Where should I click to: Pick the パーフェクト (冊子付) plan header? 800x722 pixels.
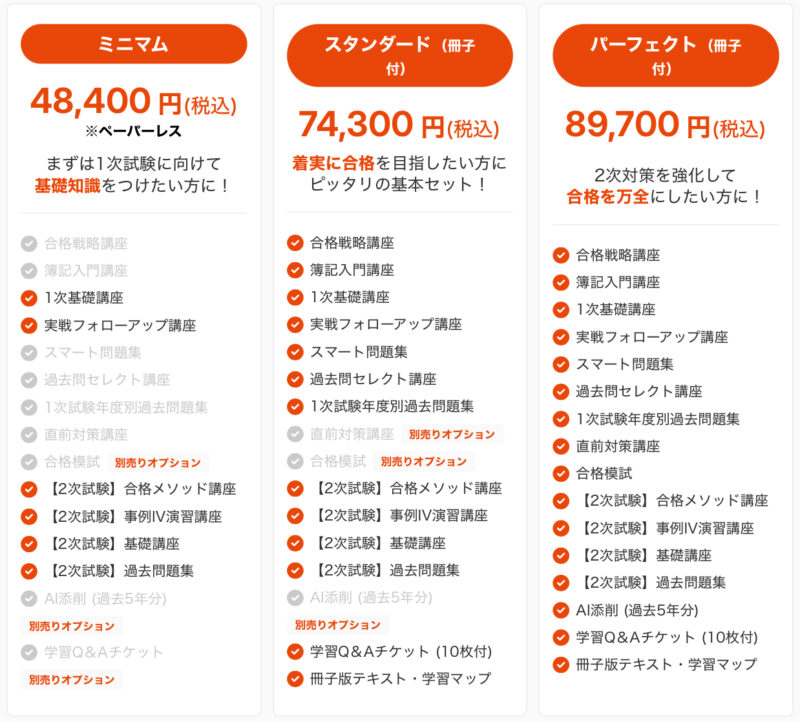pyautogui.click(x=665, y=55)
